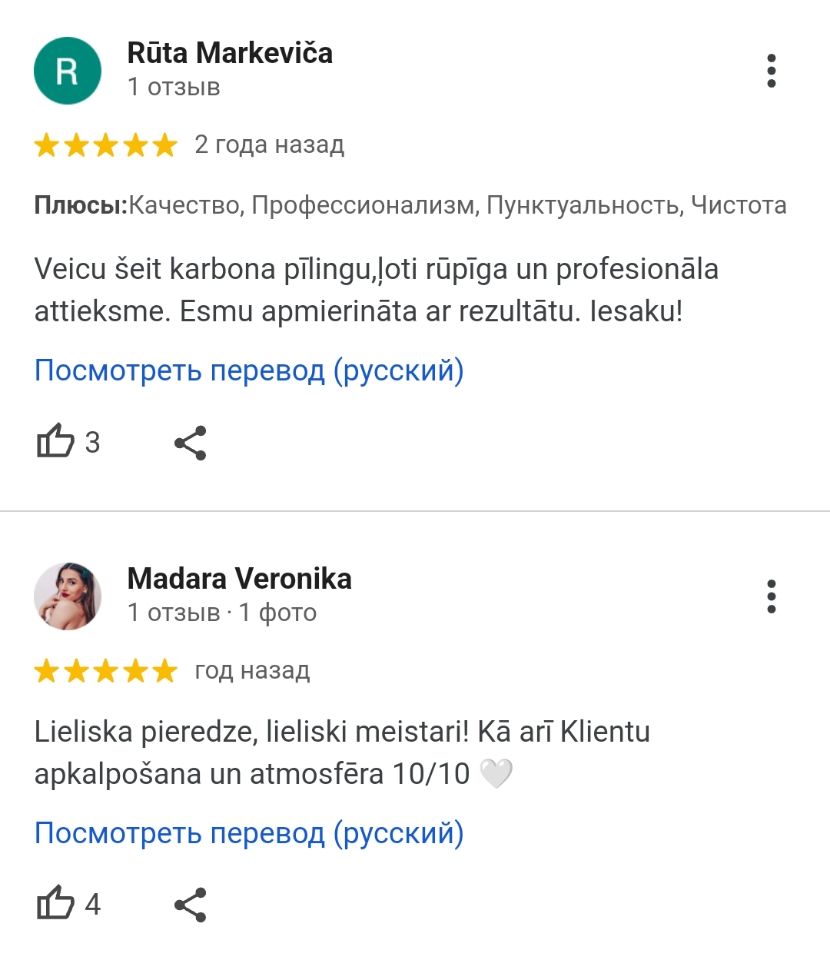Click the name Madara Veronika
Screen dimensions: 830x960
pyautogui.click(x=239, y=578)
